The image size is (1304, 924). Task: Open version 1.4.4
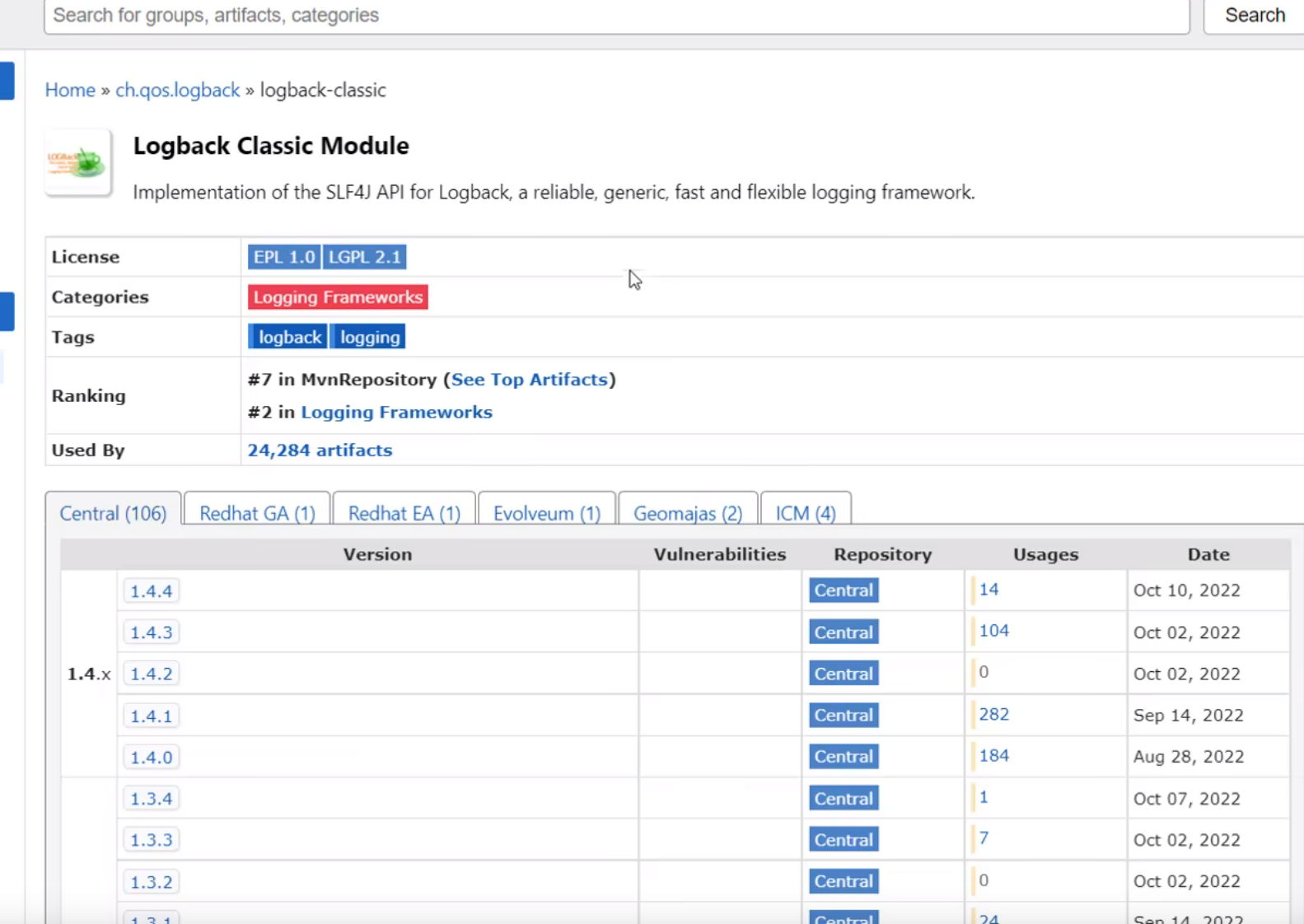pos(151,591)
